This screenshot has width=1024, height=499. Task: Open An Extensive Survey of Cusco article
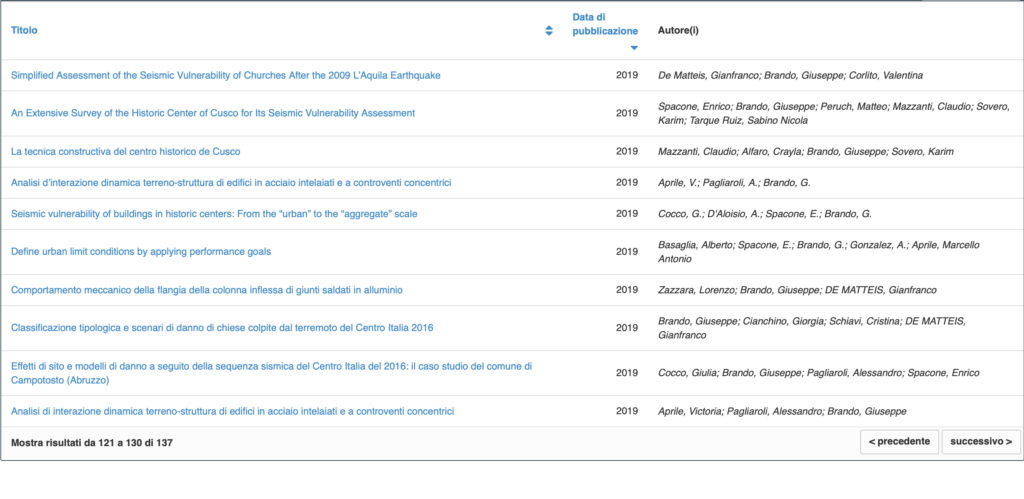213,113
